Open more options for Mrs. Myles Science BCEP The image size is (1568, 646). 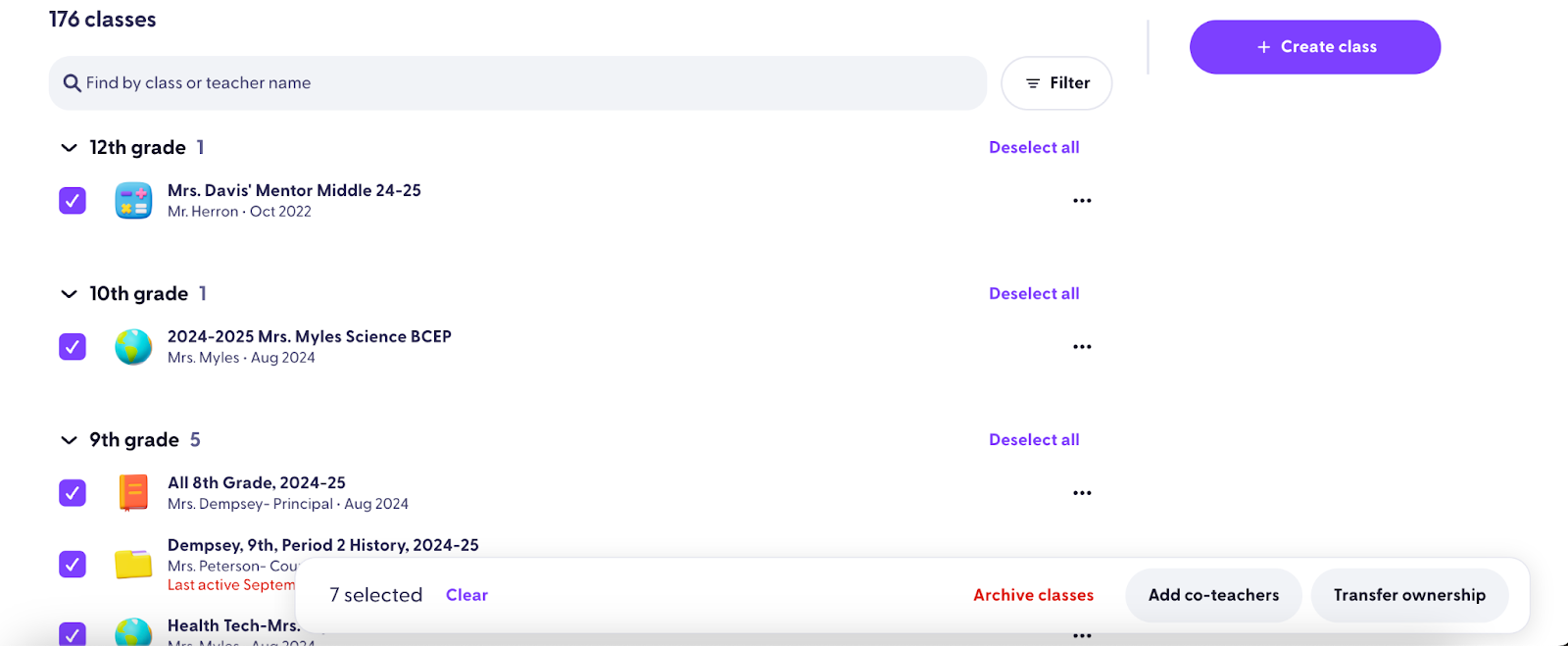1082,346
